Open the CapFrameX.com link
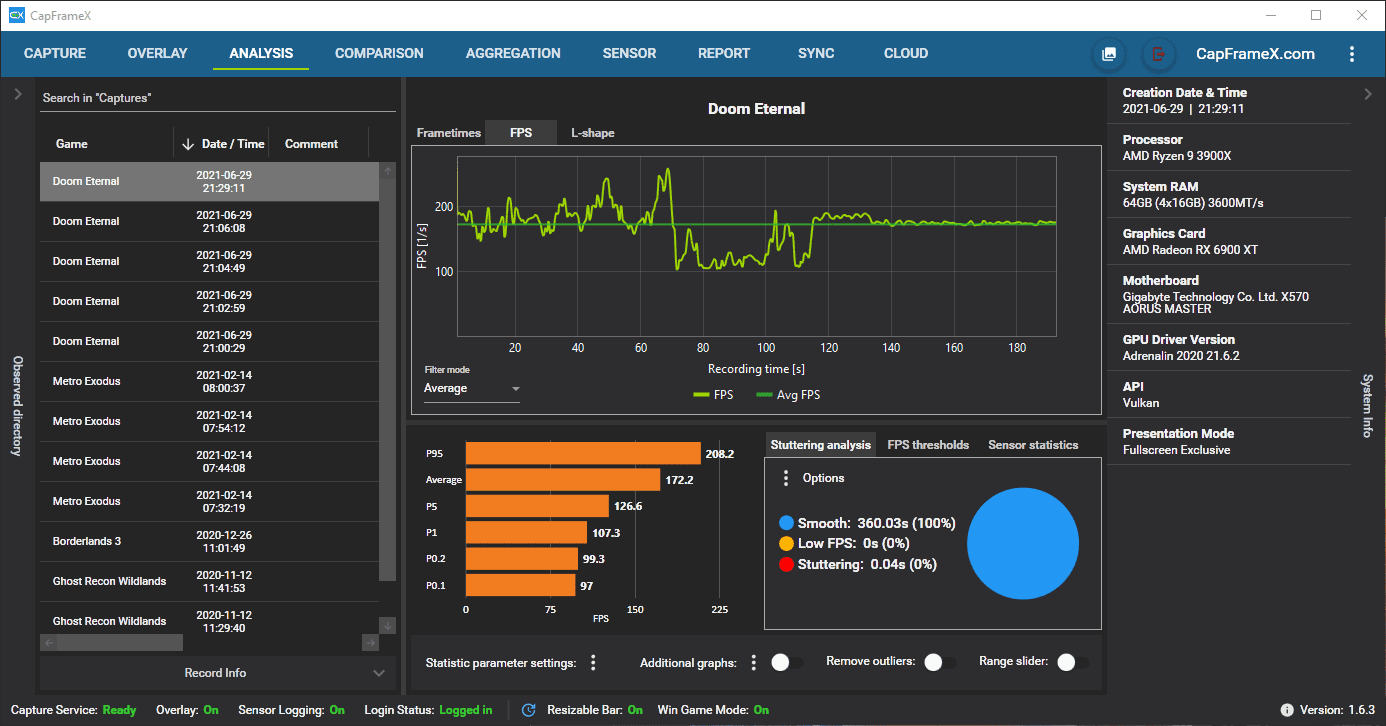The width and height of the screenshot is (1386, 726). 1256,54
